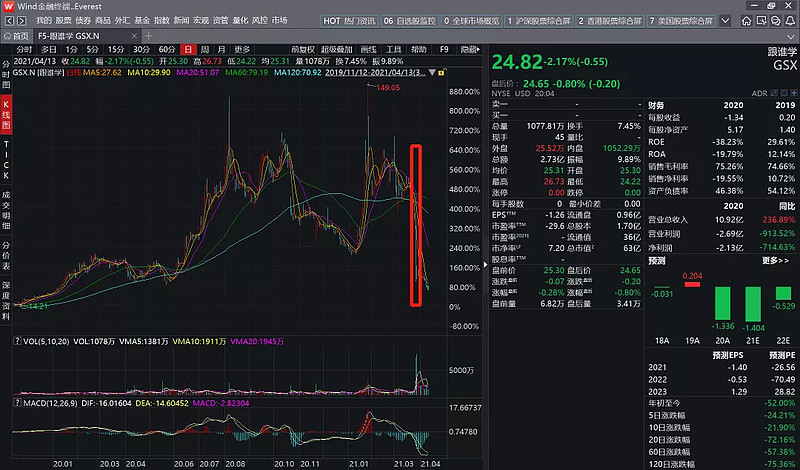Open the 工具 toolbar menu
The height and width of the screenshot is (470, 800).
point(393,50)
